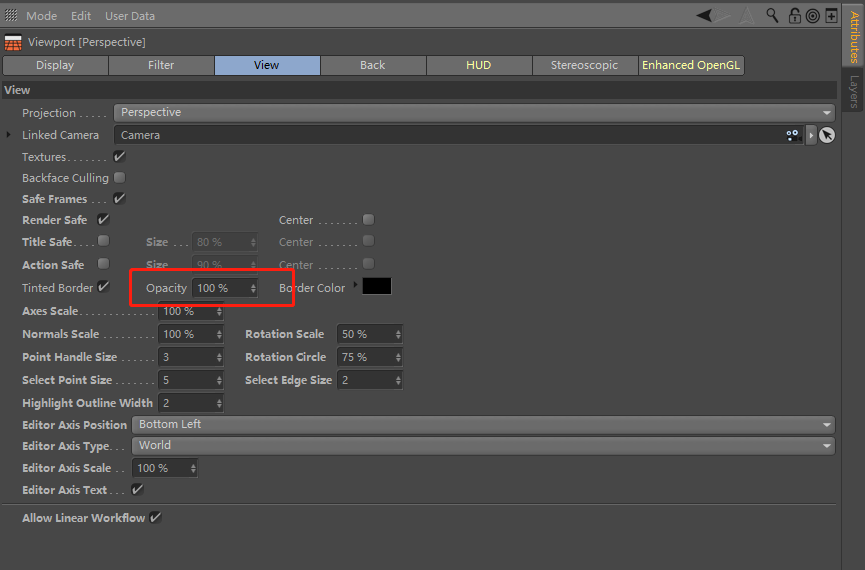Open new Attribute Manager window icon
The width and height of the screenshot is (865, 570).
(x=831, y=15)
